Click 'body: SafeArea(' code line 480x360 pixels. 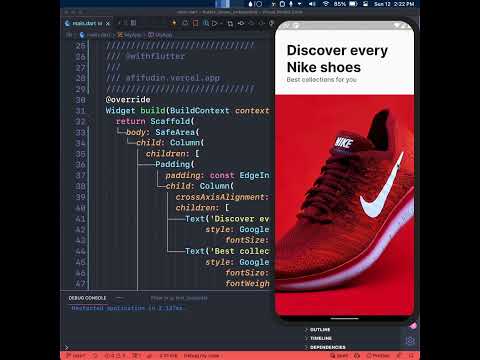tap(163, 132)
